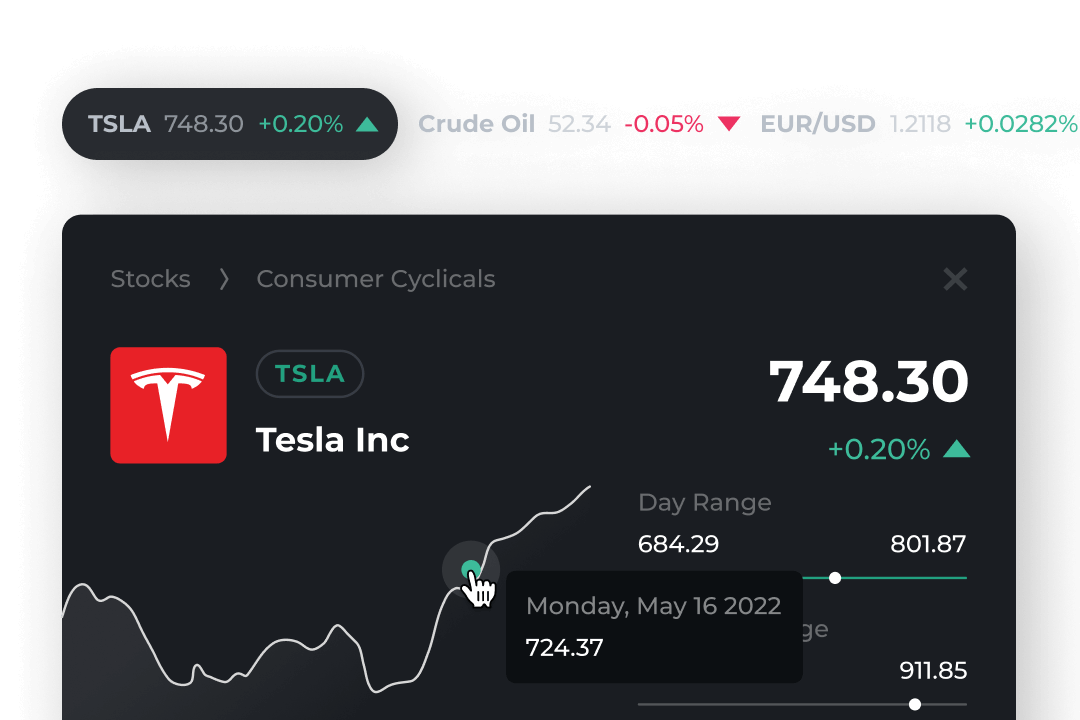Open the Stocks breadcrumb link
The image size is (1080, 720).
tap(150, 279)
